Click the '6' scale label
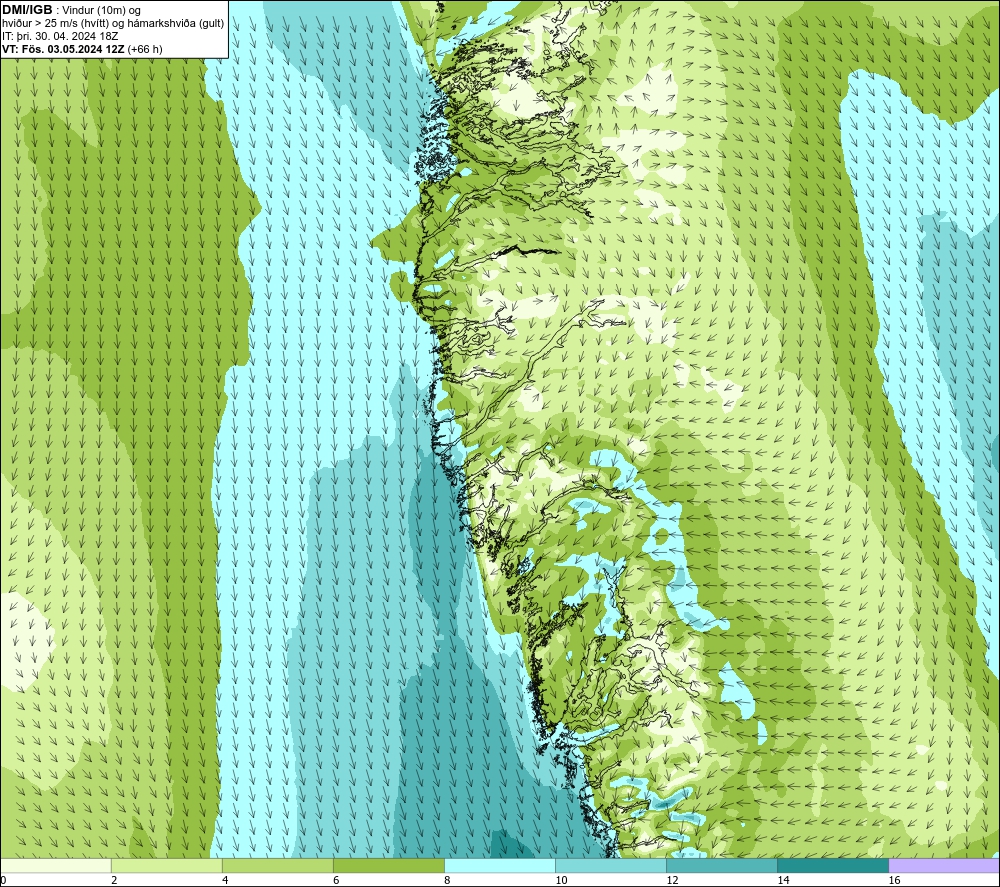The height and width of the screenshot is (887, 1000). 336,880
